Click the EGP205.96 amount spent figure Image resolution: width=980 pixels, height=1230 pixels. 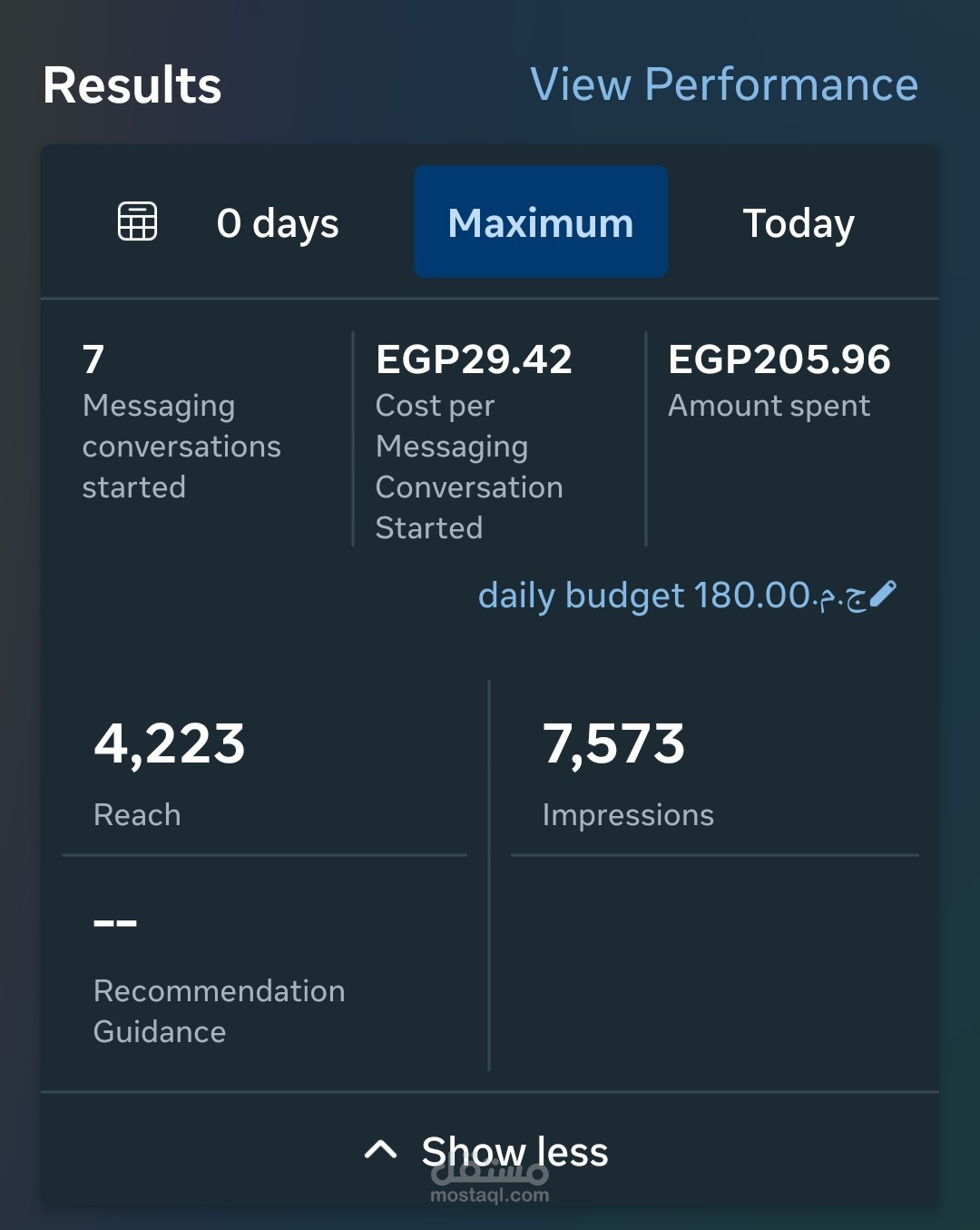point(779,359)
